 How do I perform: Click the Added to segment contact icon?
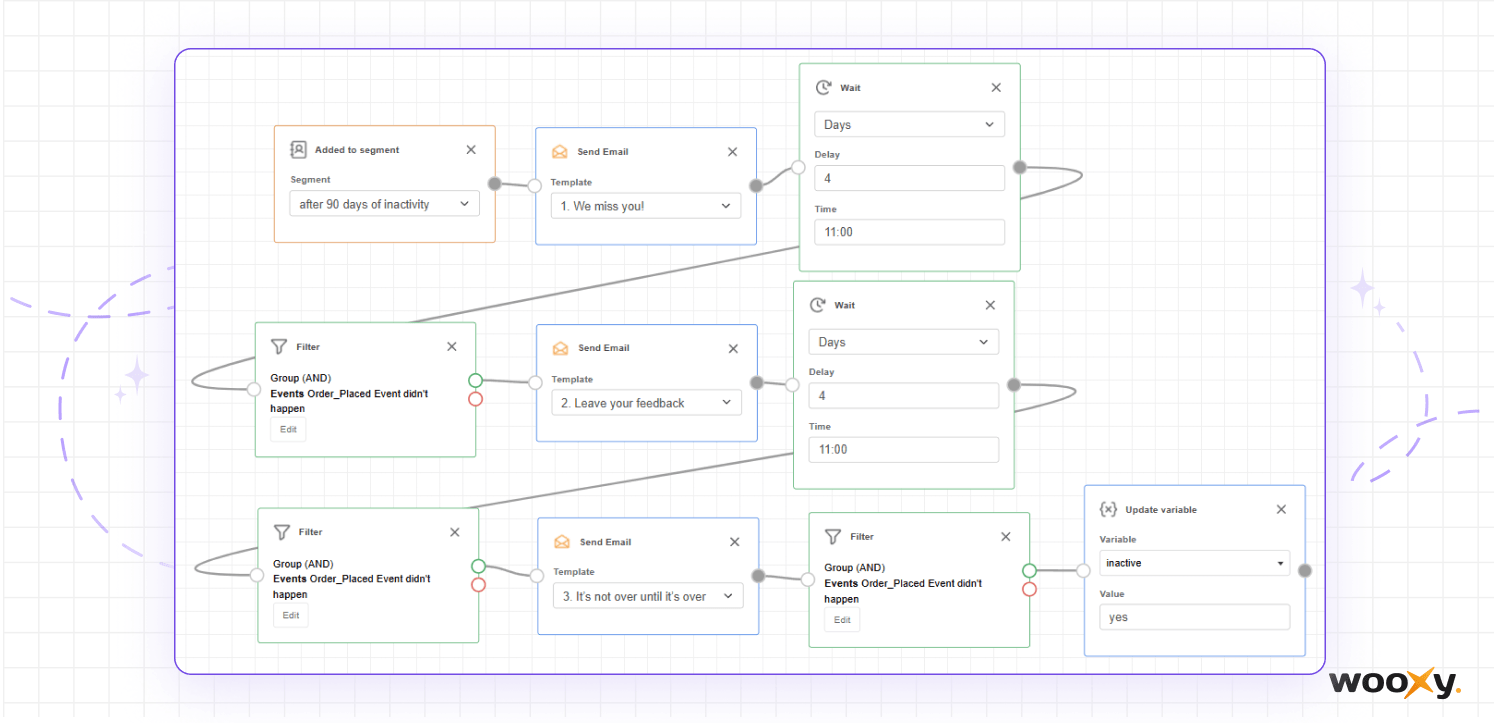298,150
